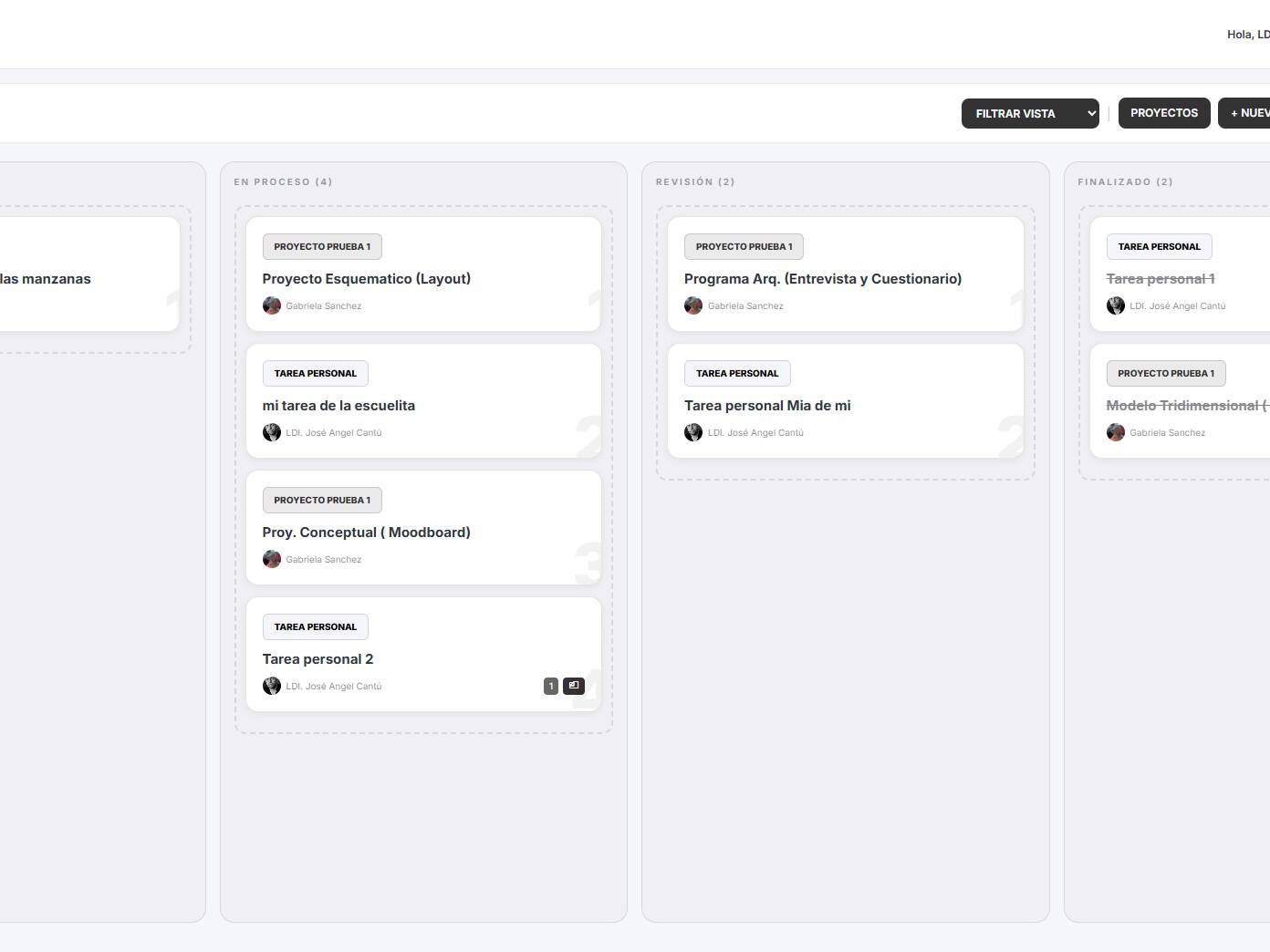Click Tarea Personal tag on escuelita card

pyautogui.click(x=316, y=373)
